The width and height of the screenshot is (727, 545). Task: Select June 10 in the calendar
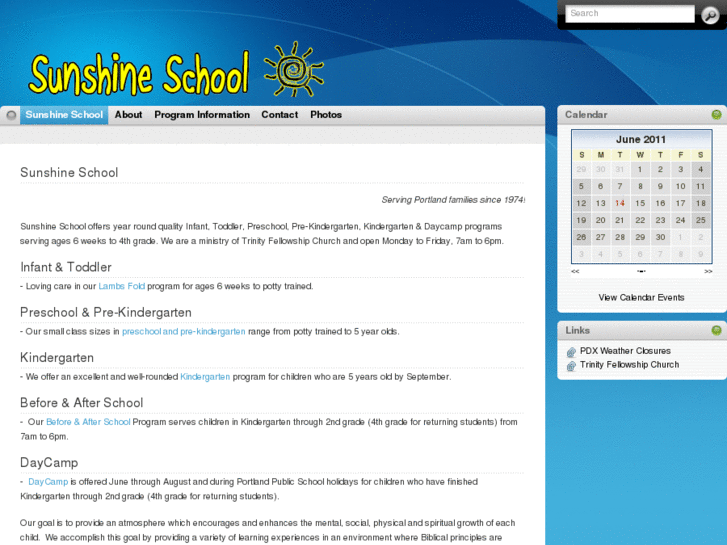(680, 186)
